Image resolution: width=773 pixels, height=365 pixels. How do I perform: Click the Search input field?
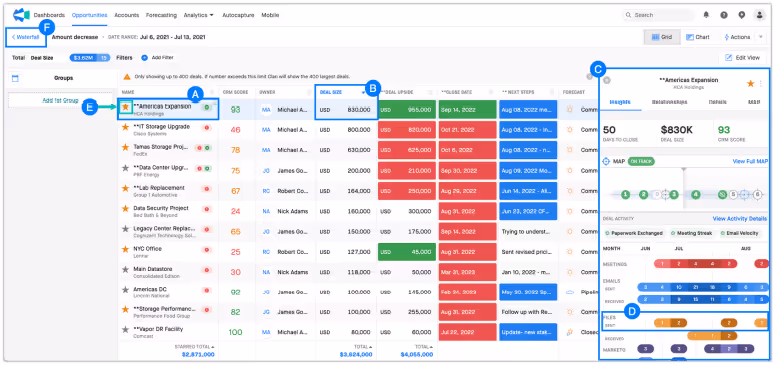(658, 15)
